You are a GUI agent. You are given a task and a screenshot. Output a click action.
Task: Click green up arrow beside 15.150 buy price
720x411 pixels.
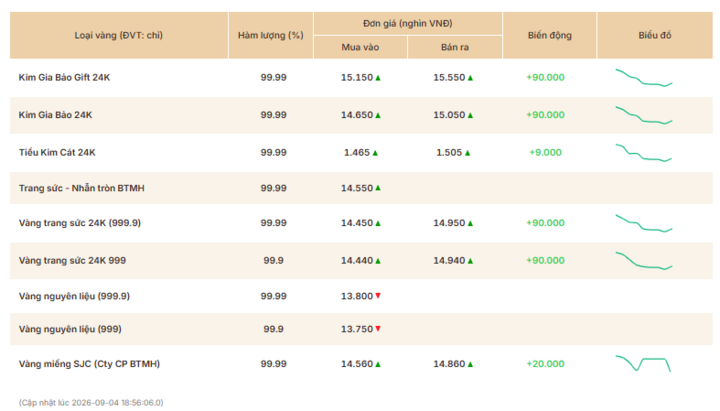pyautogui.click(x=378, y=78)
